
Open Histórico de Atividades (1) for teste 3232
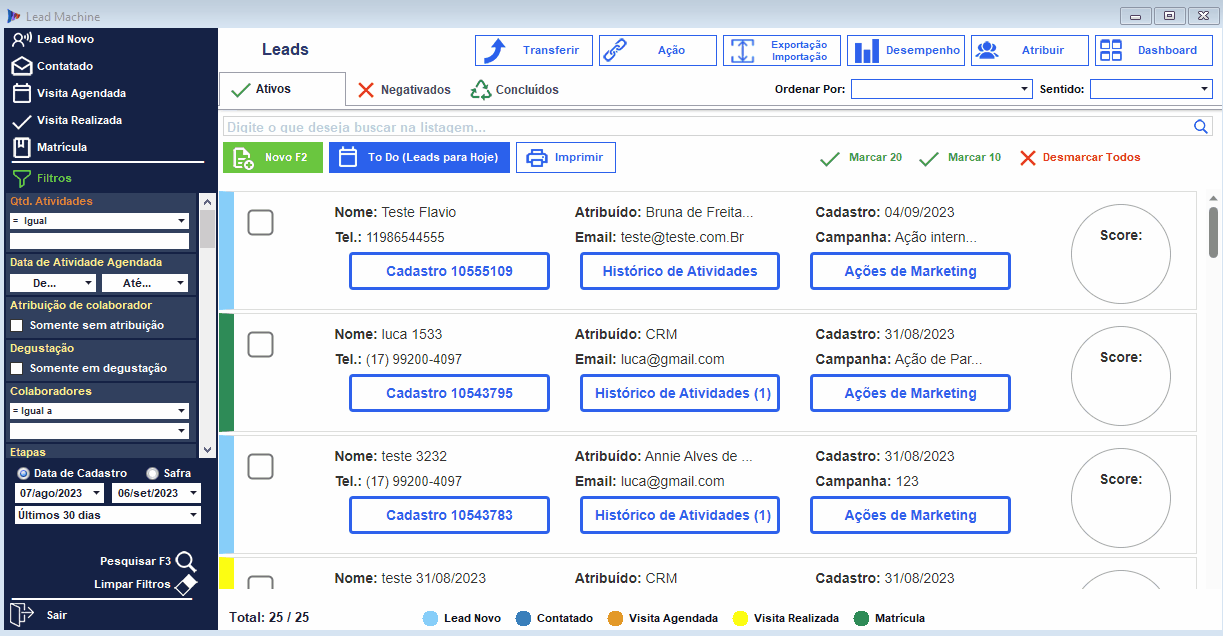pos(680,515)
